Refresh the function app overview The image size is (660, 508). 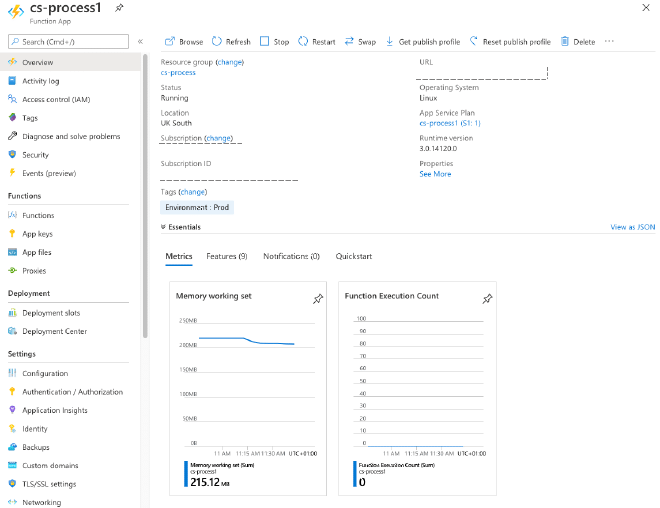[231, 42]
